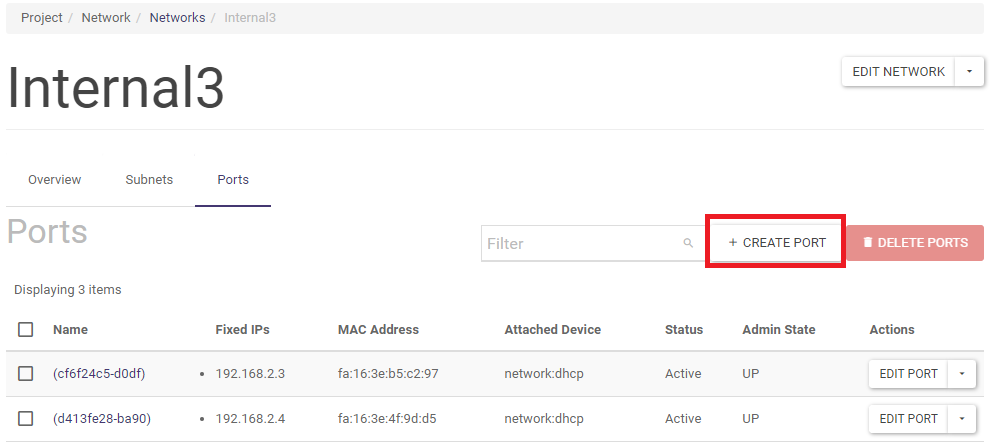The height and width of the screenshot is (442, 994).
Task: Click the Edit Network button
Action: tap(898, 72)
